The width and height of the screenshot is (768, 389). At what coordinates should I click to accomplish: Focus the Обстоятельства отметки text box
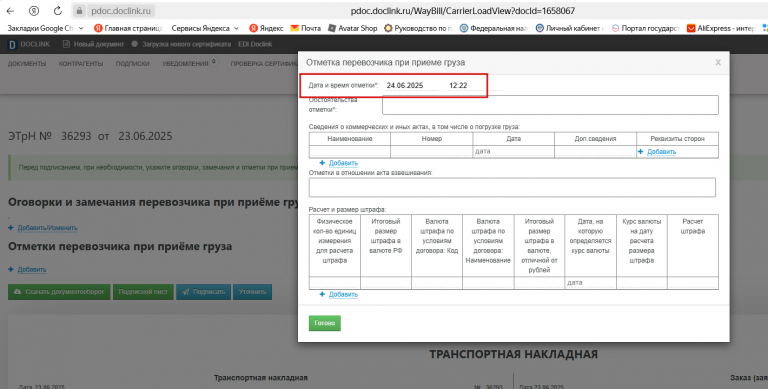pyautogui.click(x=550, y=105)
